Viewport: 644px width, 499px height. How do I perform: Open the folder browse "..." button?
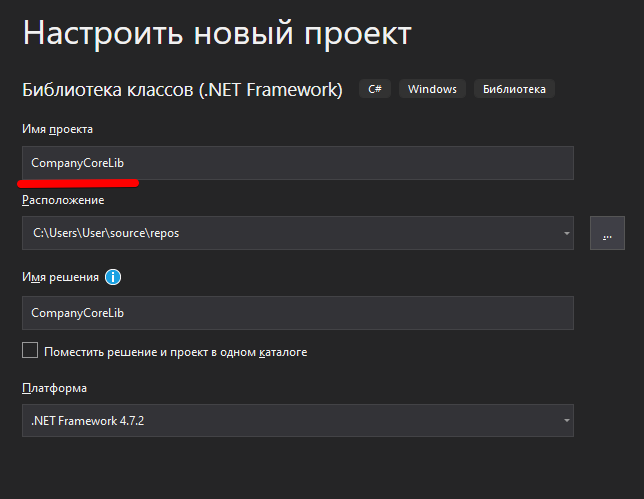point(607,234)
